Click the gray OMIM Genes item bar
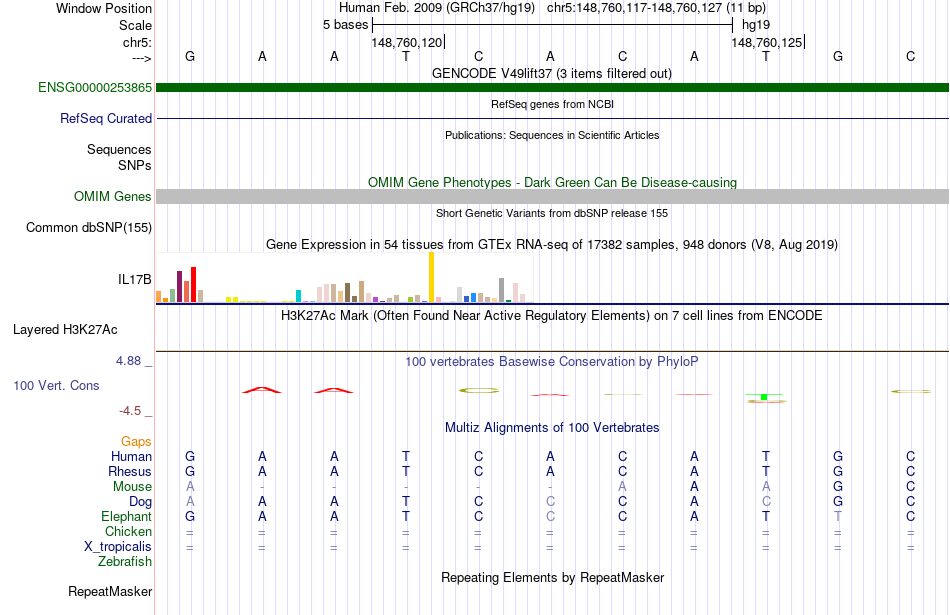This screenshot has width=950, height=615. click(553, 196)
